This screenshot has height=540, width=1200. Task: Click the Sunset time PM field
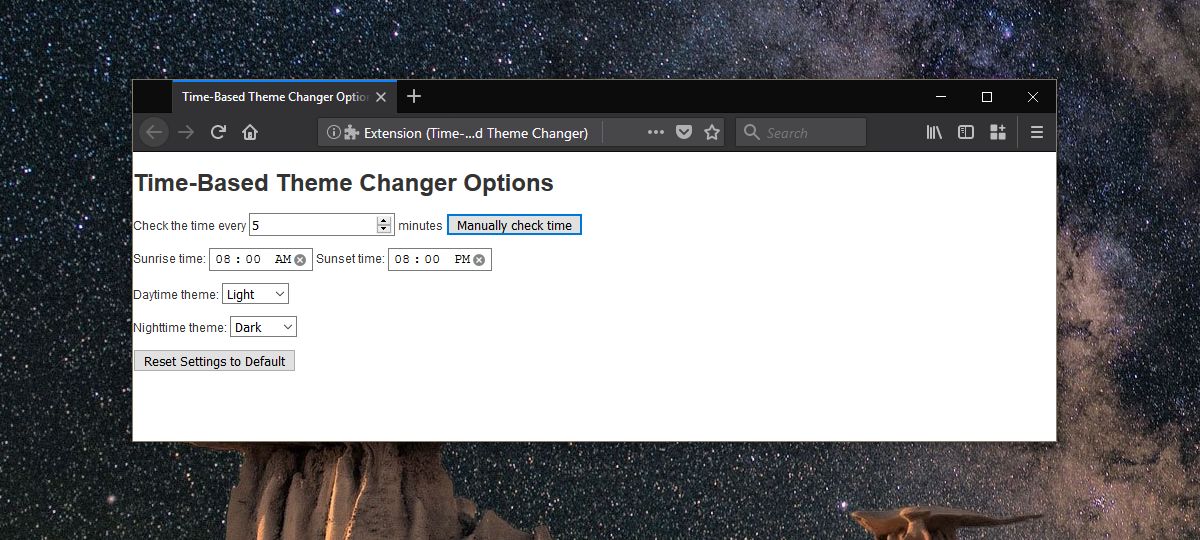pos(462,260)
